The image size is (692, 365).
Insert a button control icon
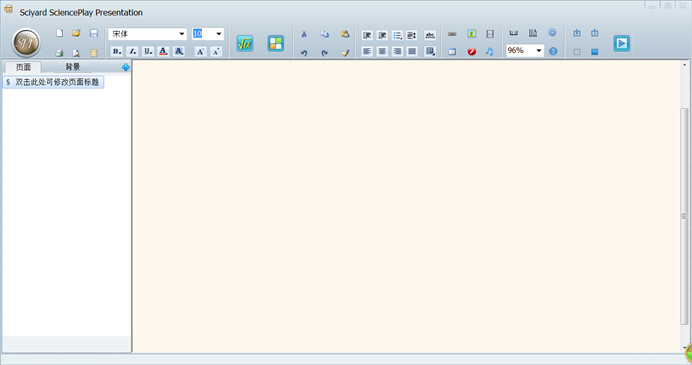(x=452, y=34)
